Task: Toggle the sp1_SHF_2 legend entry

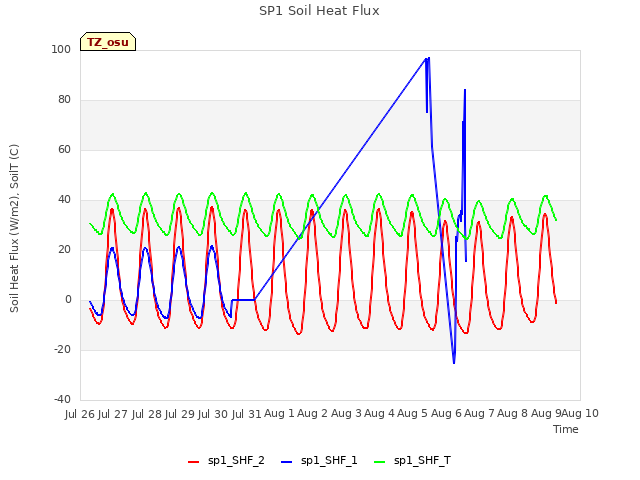Action: 226,461
